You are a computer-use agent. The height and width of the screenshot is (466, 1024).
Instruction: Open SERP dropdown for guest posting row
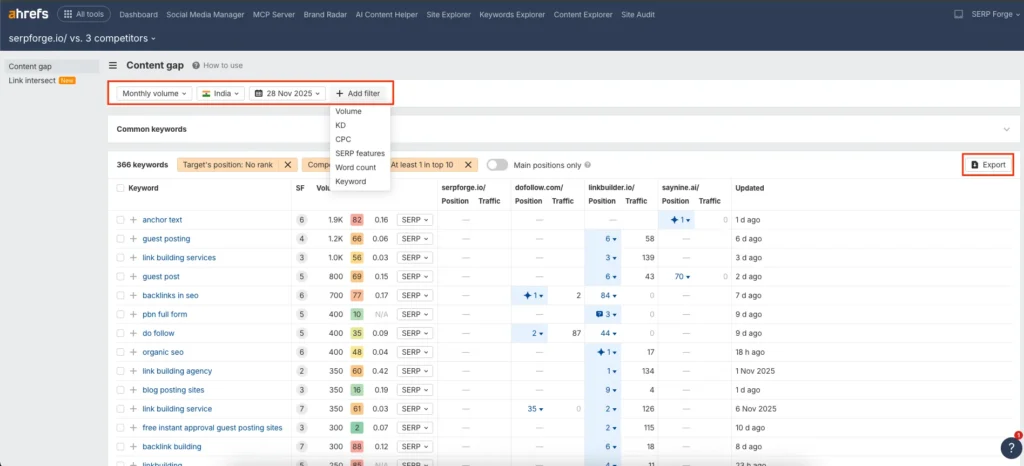pyautogui.click(x=415, y=239)
